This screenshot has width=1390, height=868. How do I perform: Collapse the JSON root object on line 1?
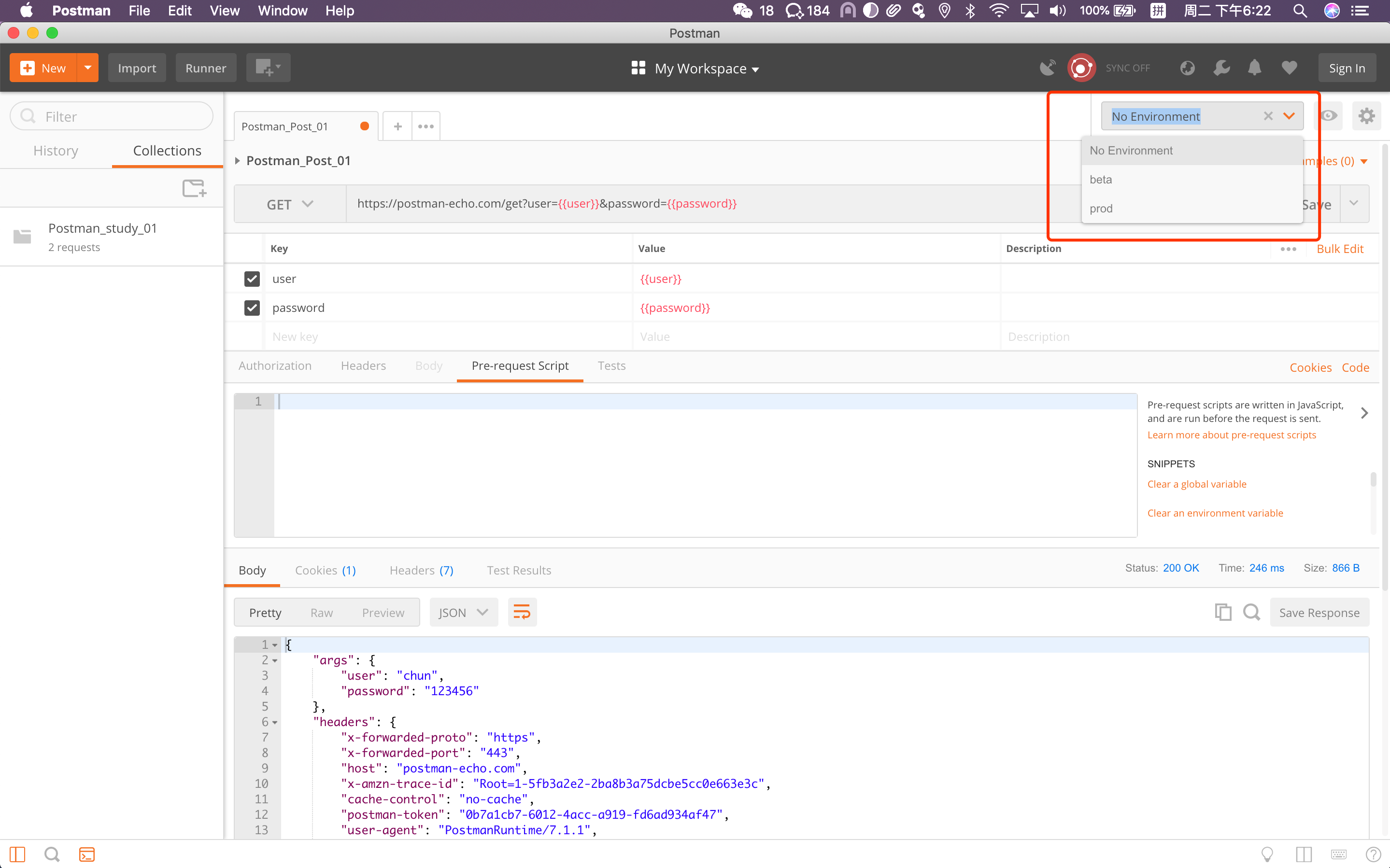pos(275,645)
